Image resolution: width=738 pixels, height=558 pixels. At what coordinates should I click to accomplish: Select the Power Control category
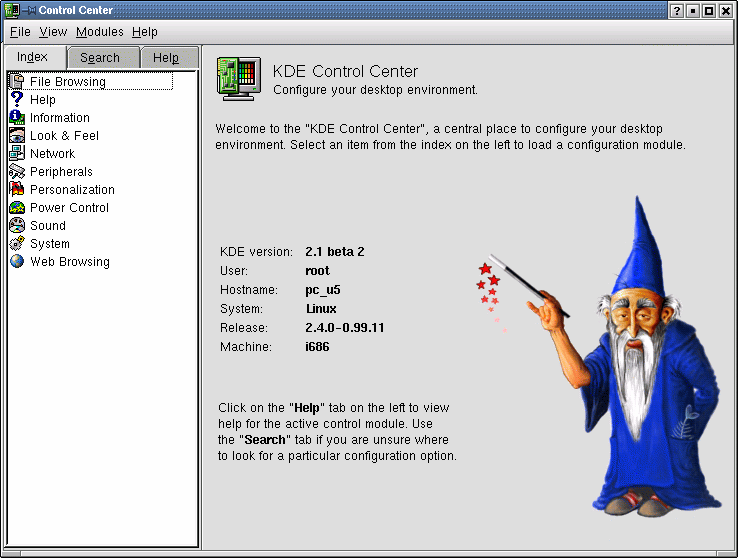[69, 207]
